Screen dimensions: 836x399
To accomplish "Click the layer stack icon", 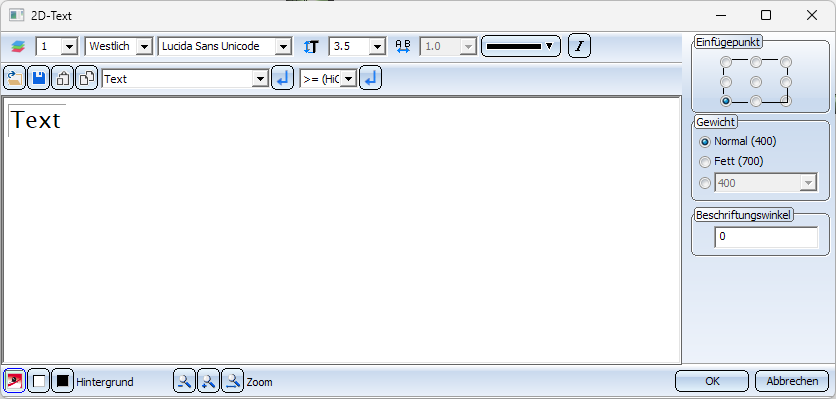I will click(x=18, y=46).
